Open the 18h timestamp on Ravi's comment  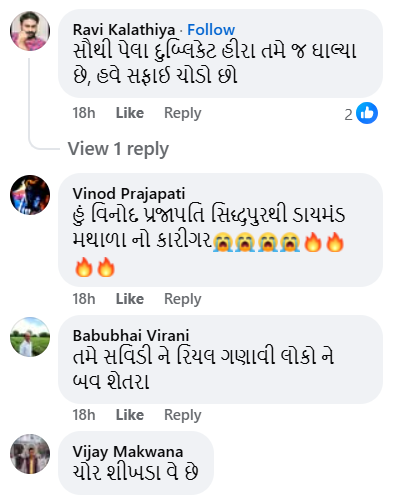84,113
